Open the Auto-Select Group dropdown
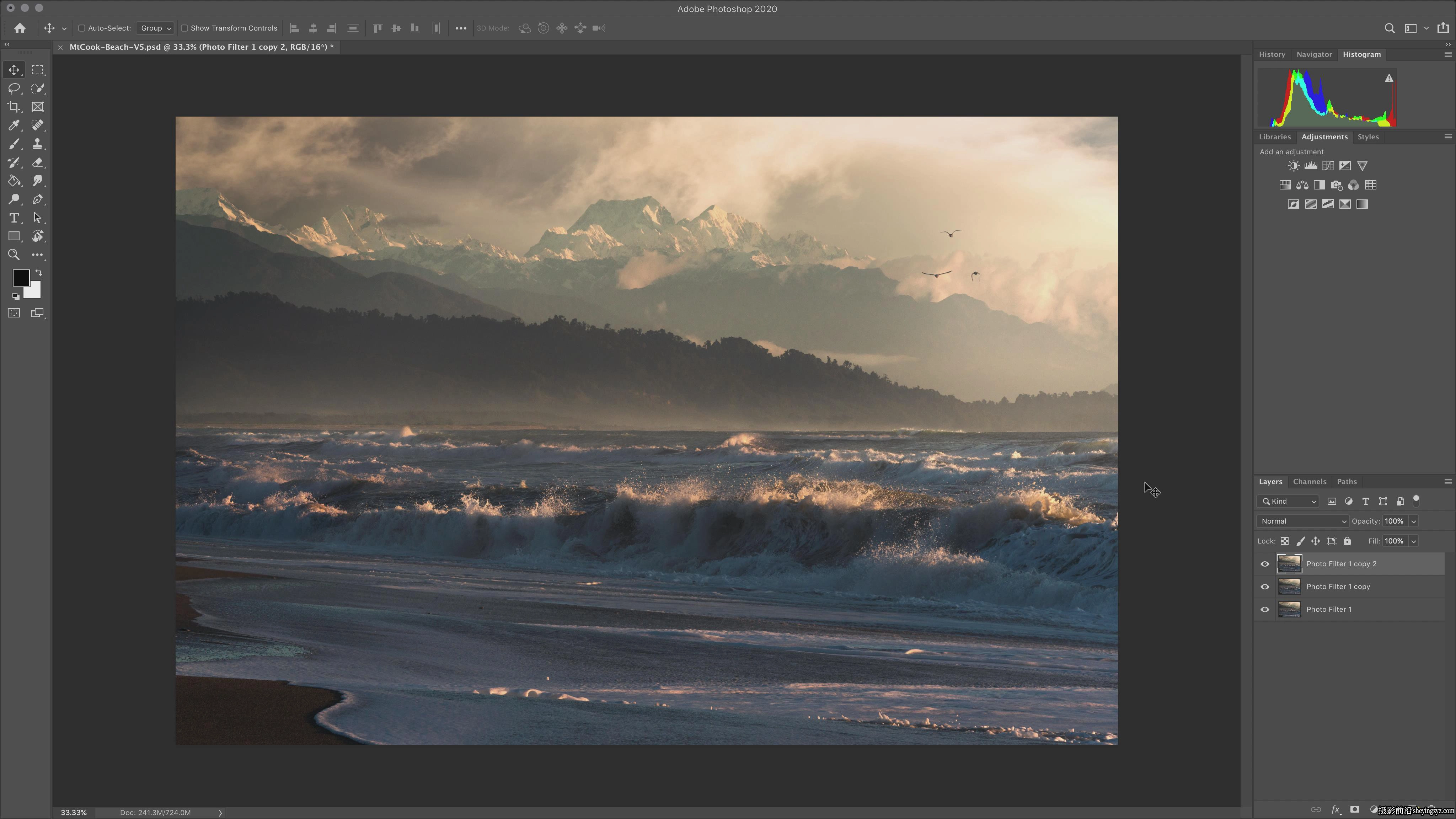 [x=155, y=28]
